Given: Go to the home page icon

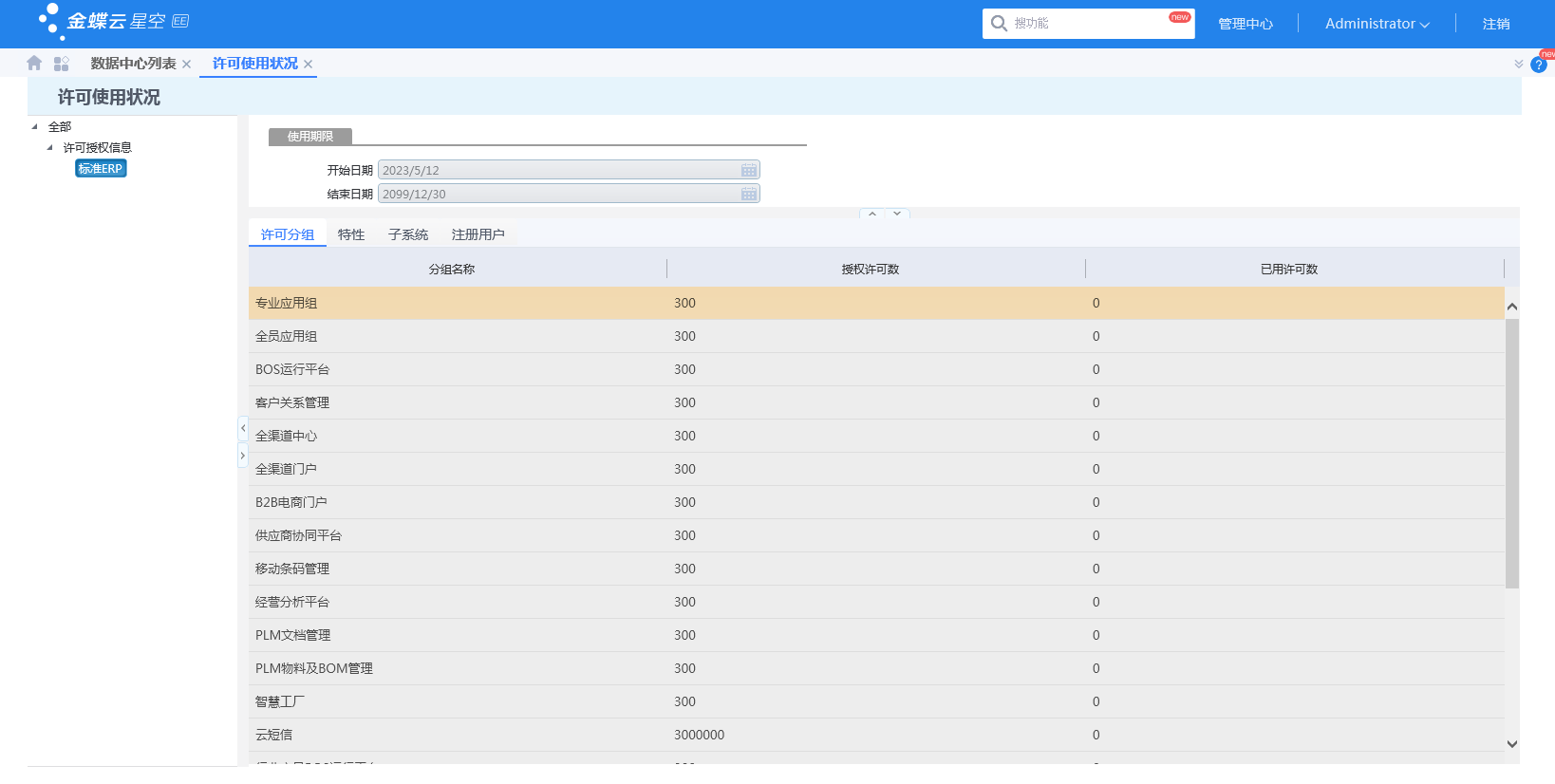Looking at the screenshot, I should pyautogui.click(x=34, y=63).
